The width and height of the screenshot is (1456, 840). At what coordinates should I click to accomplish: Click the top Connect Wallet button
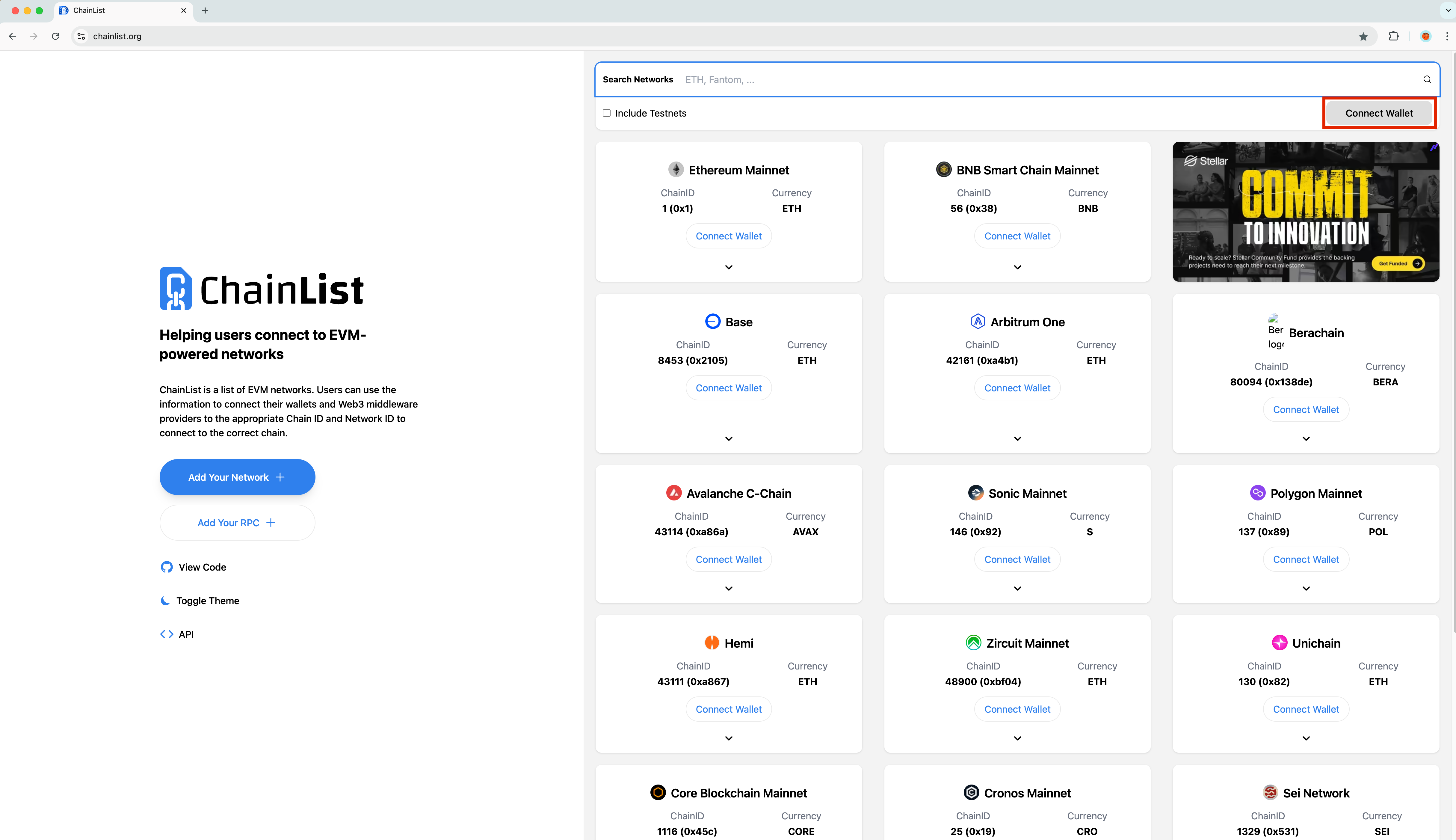coord(1379,113)
